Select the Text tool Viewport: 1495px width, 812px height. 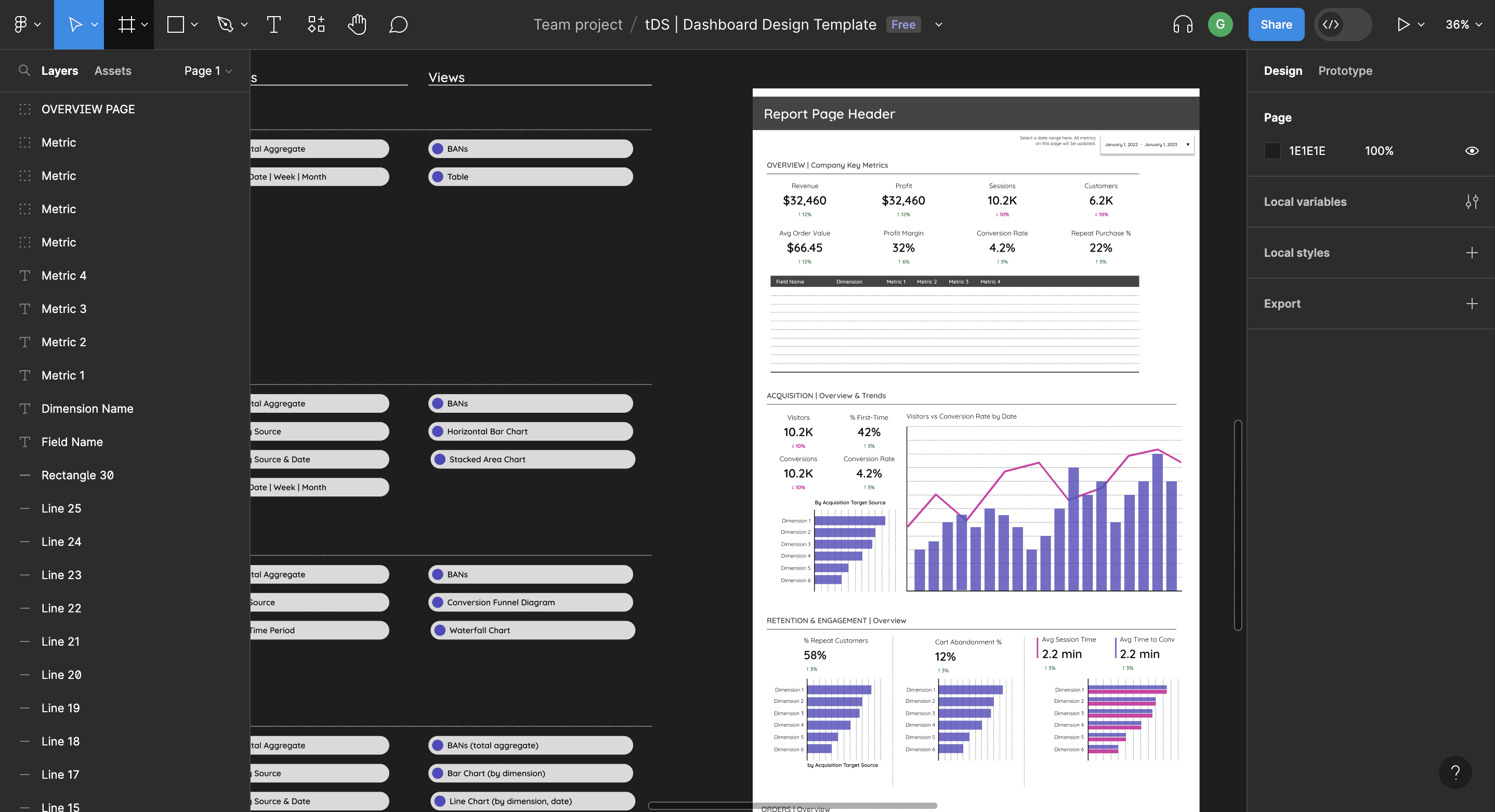tap(273, 24)
